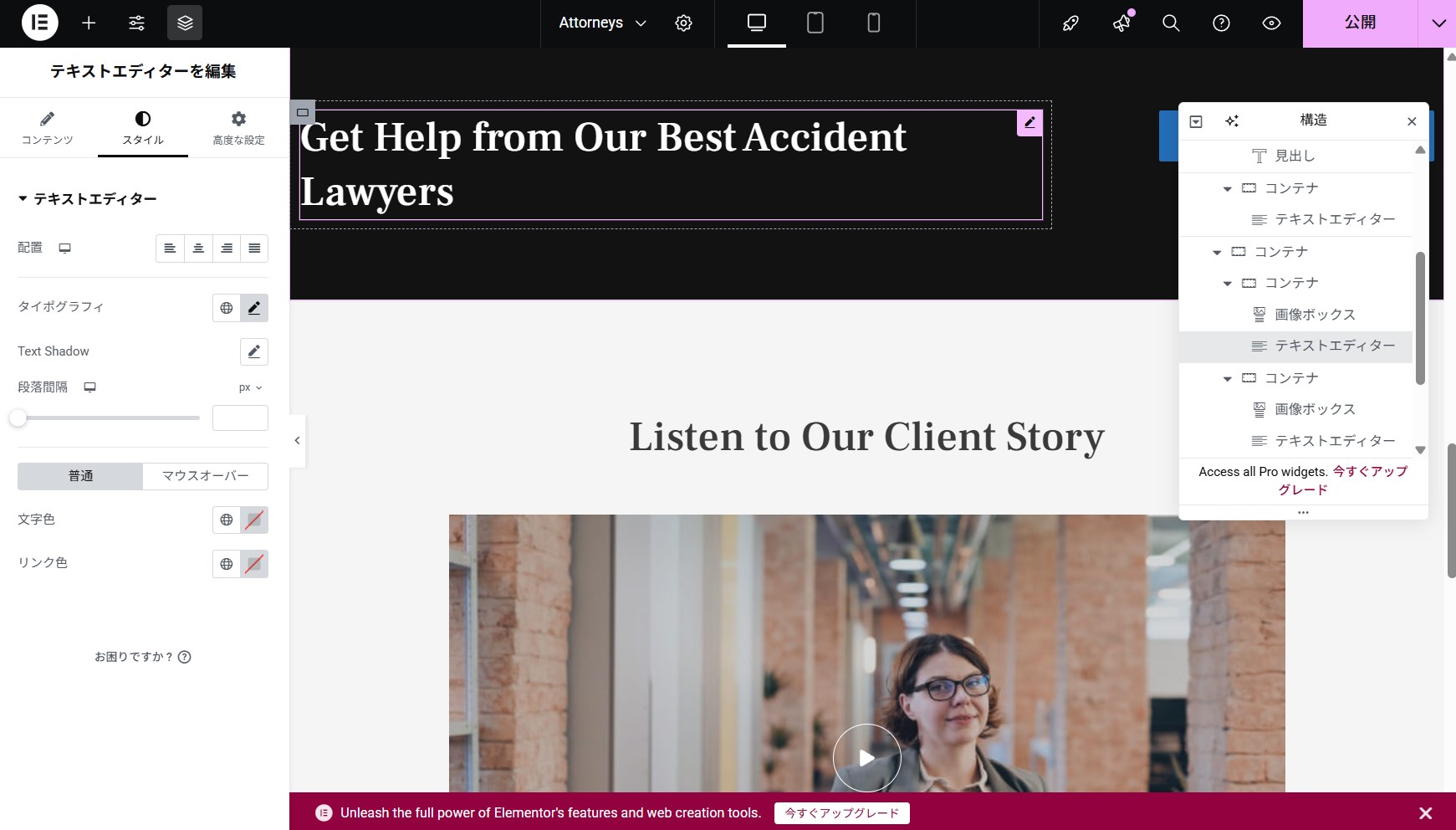Open Site Settings sliders icon

[136, 23]
